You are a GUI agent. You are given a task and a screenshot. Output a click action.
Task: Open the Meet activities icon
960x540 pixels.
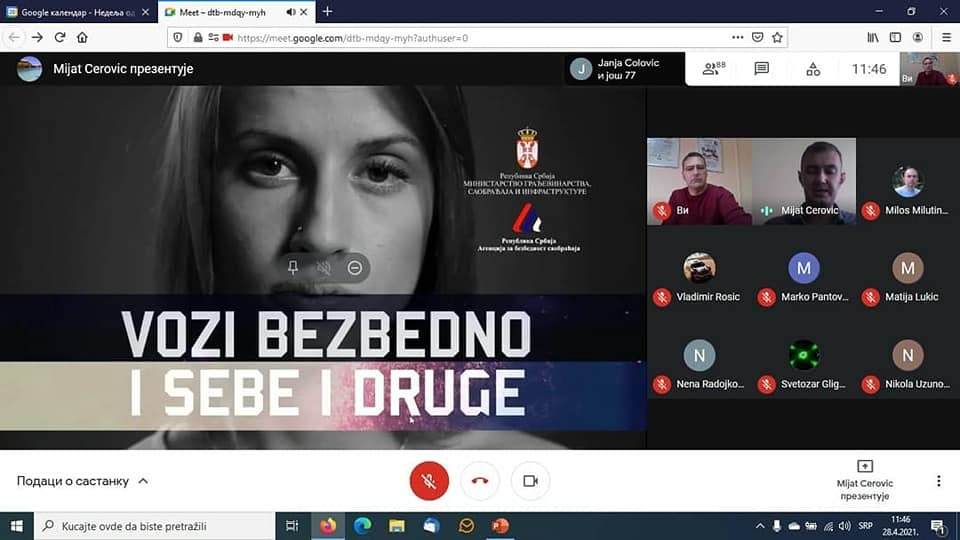(813, 69)
